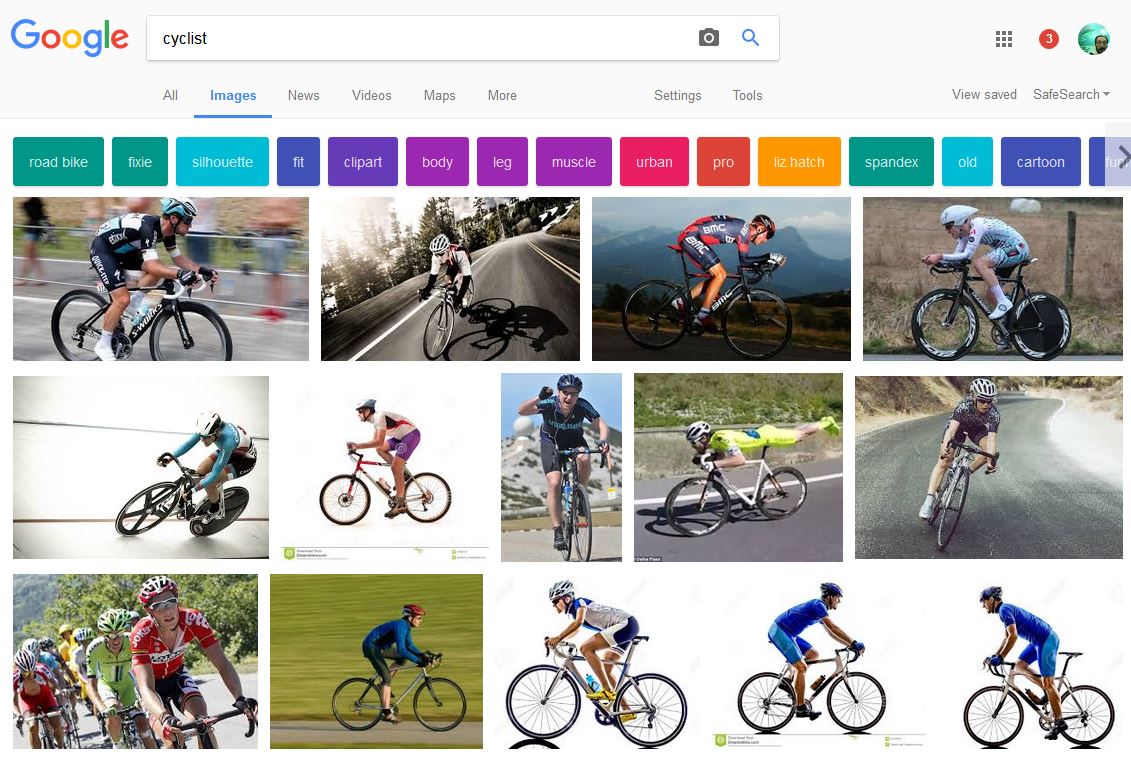Expand the SafeSearch dropdown
The image size is (1131, 759).
pyautogui.click(x=1071, y=94)
